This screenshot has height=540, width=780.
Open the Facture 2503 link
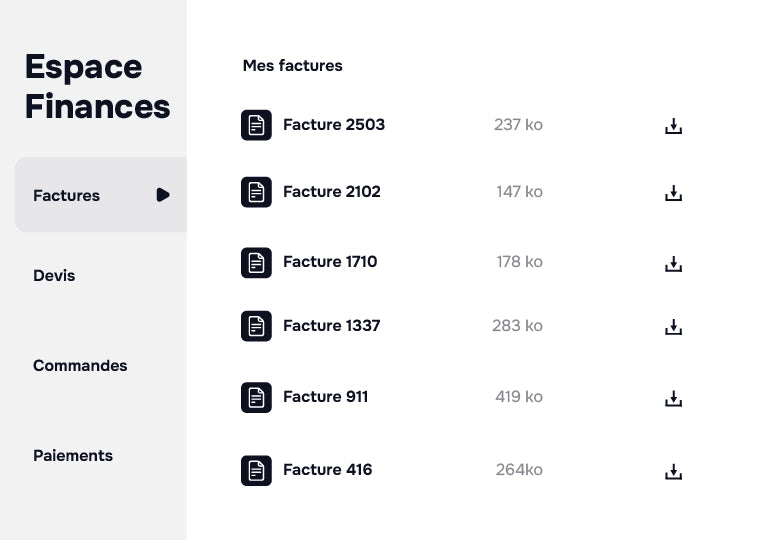click(334, 125)
